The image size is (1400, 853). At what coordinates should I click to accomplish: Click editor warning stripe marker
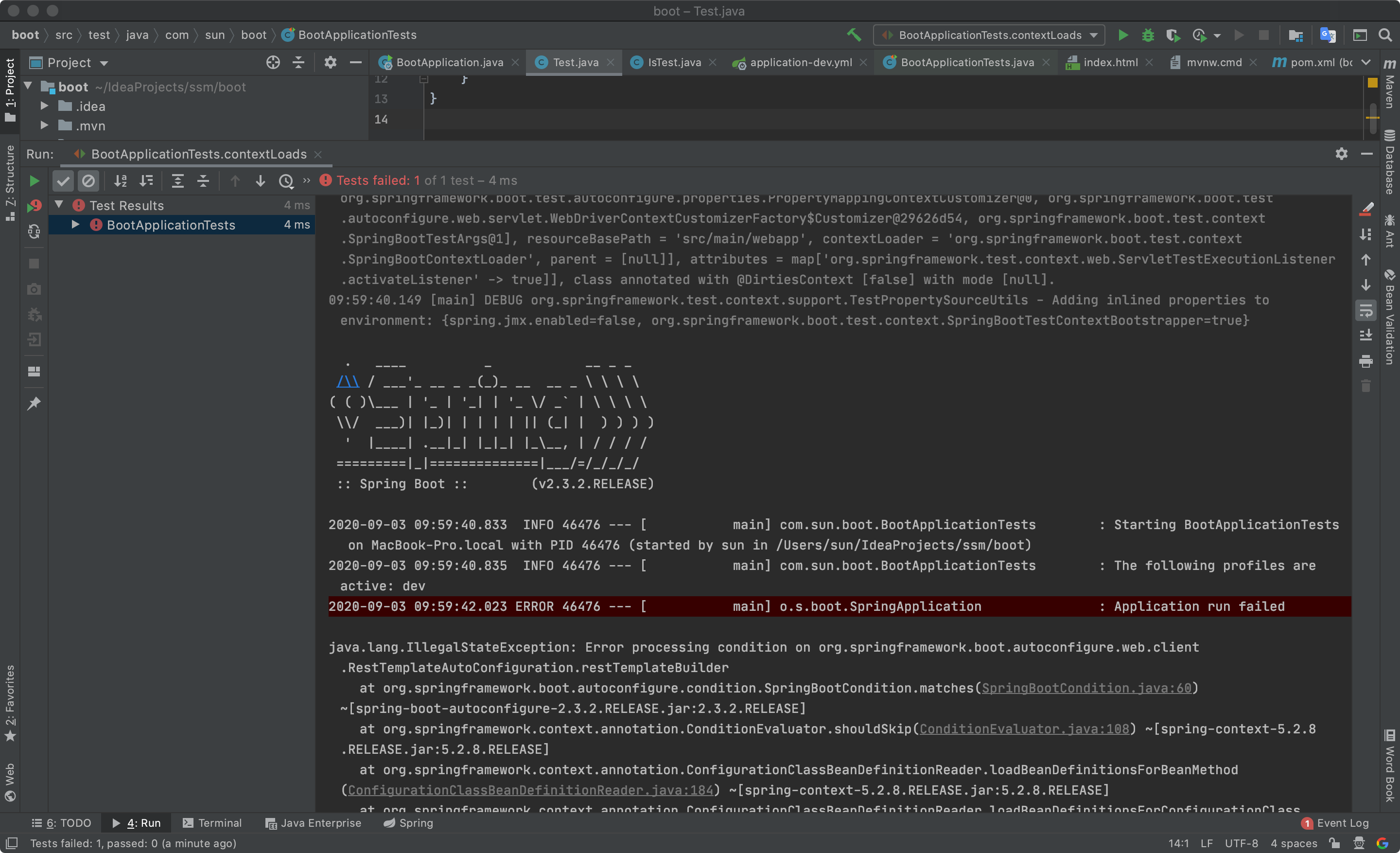click(1372, 118)
